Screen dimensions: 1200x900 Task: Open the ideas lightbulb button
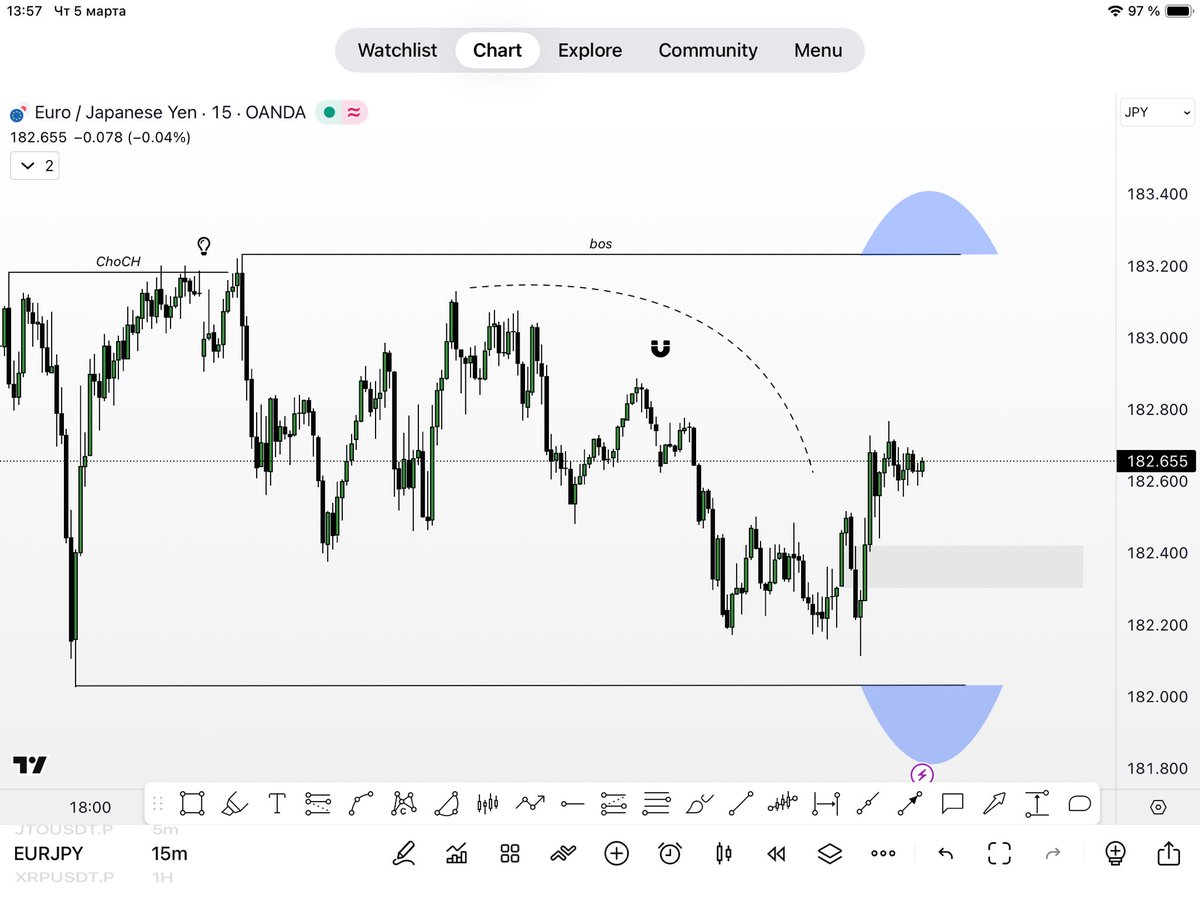1115,853
